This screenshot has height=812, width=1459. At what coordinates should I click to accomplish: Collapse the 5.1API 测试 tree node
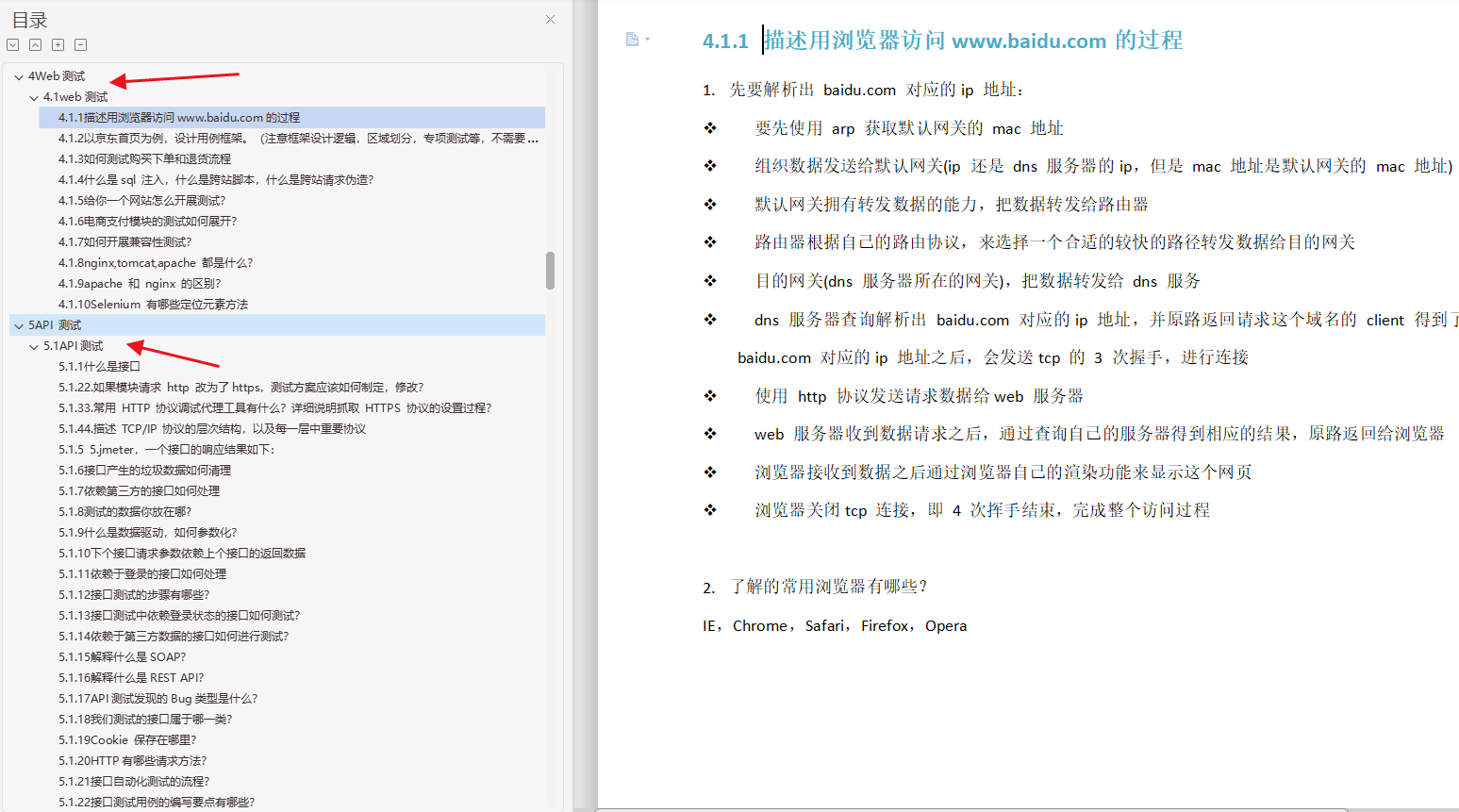(34, 346)
